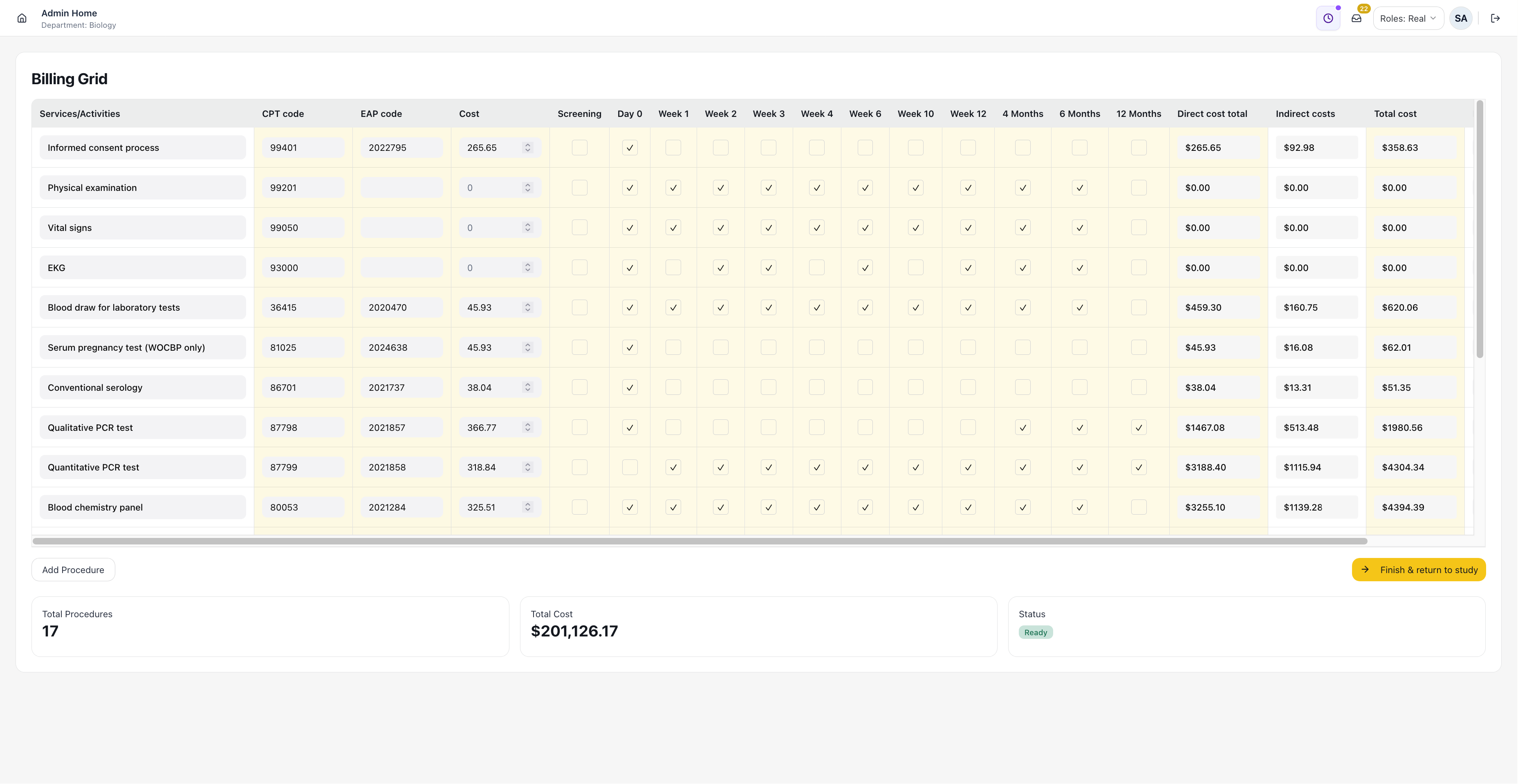
Task: Click the Quantitative PCR test name field
Action: (143, 467)
